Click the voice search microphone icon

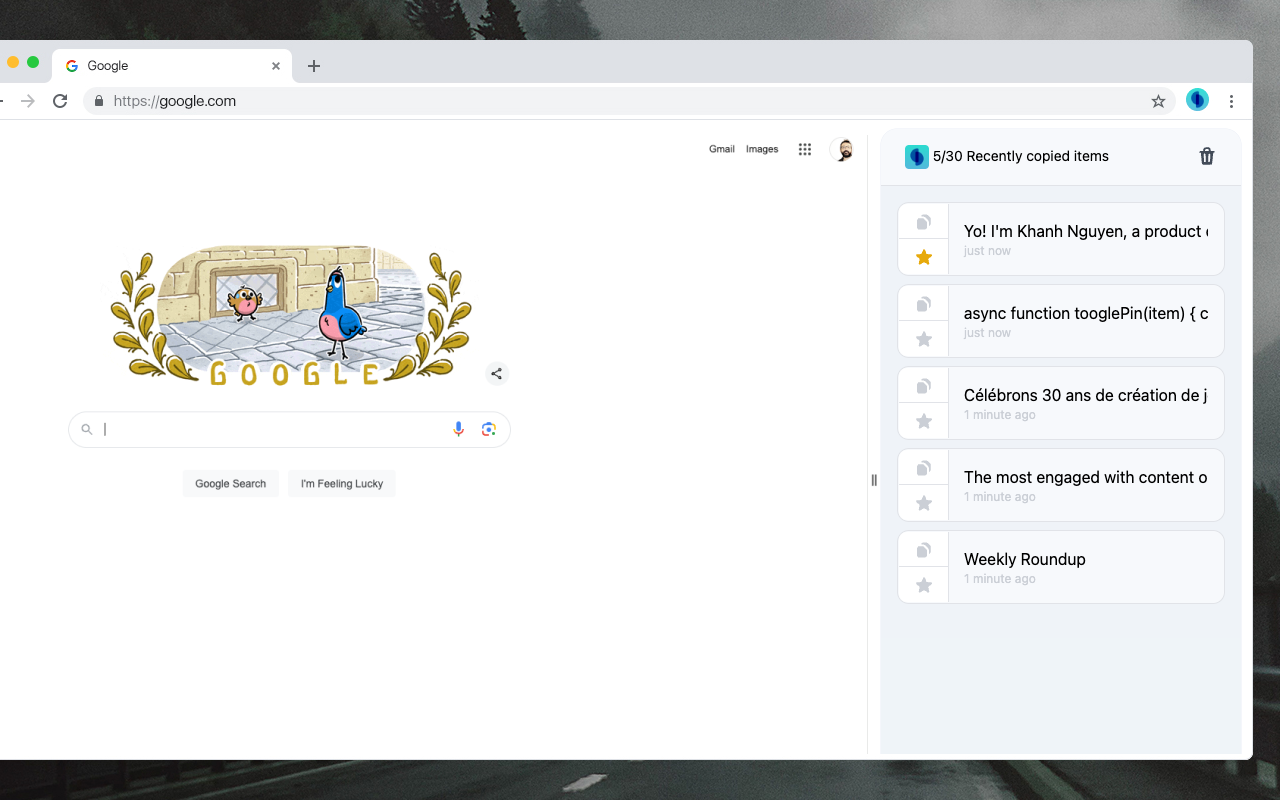[x=458, y=428]
